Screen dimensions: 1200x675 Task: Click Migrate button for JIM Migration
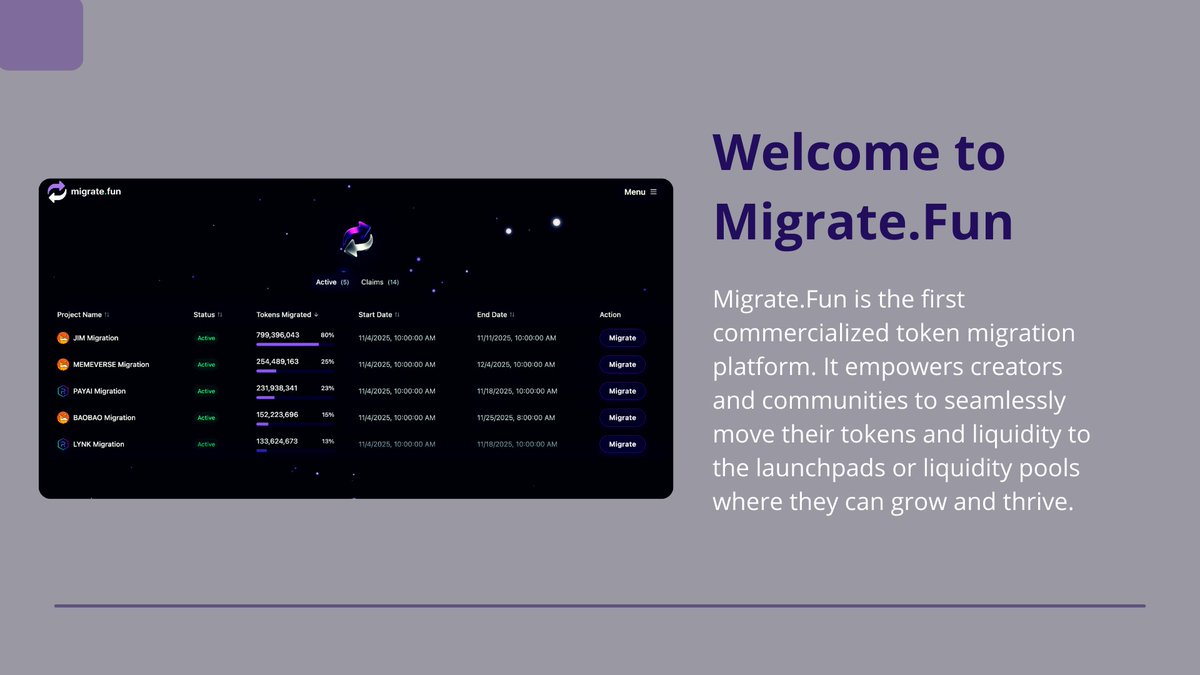pos(622,338)
